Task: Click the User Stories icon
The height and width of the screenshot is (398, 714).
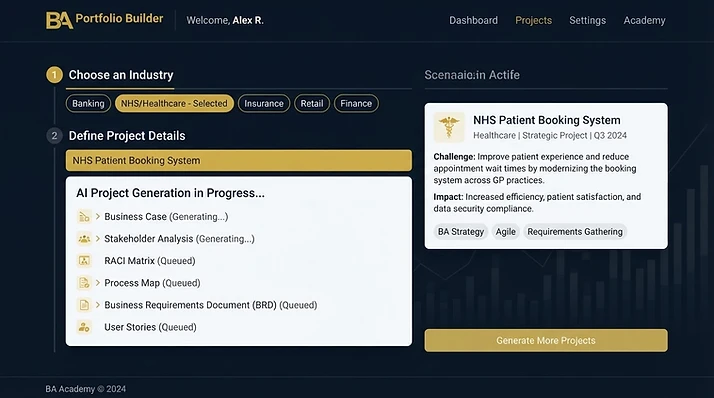Action: tap(84, 327)
